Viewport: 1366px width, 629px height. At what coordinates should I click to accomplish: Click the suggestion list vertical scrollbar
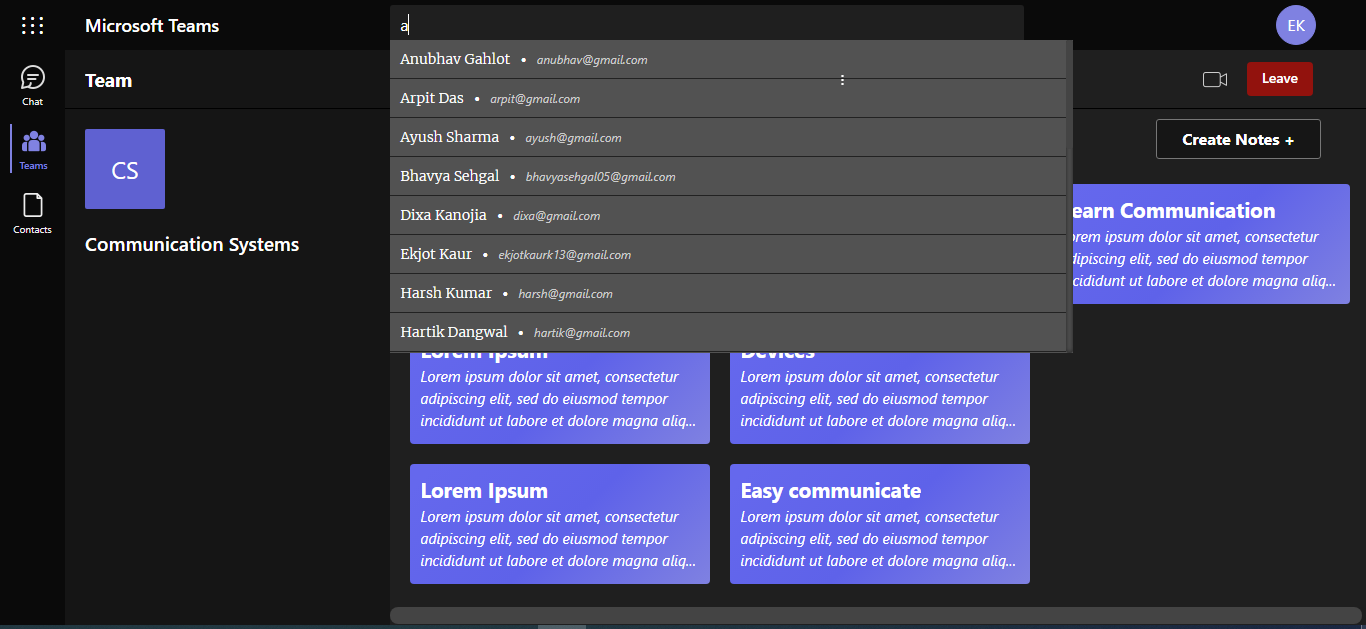[x=1070, y=196]
